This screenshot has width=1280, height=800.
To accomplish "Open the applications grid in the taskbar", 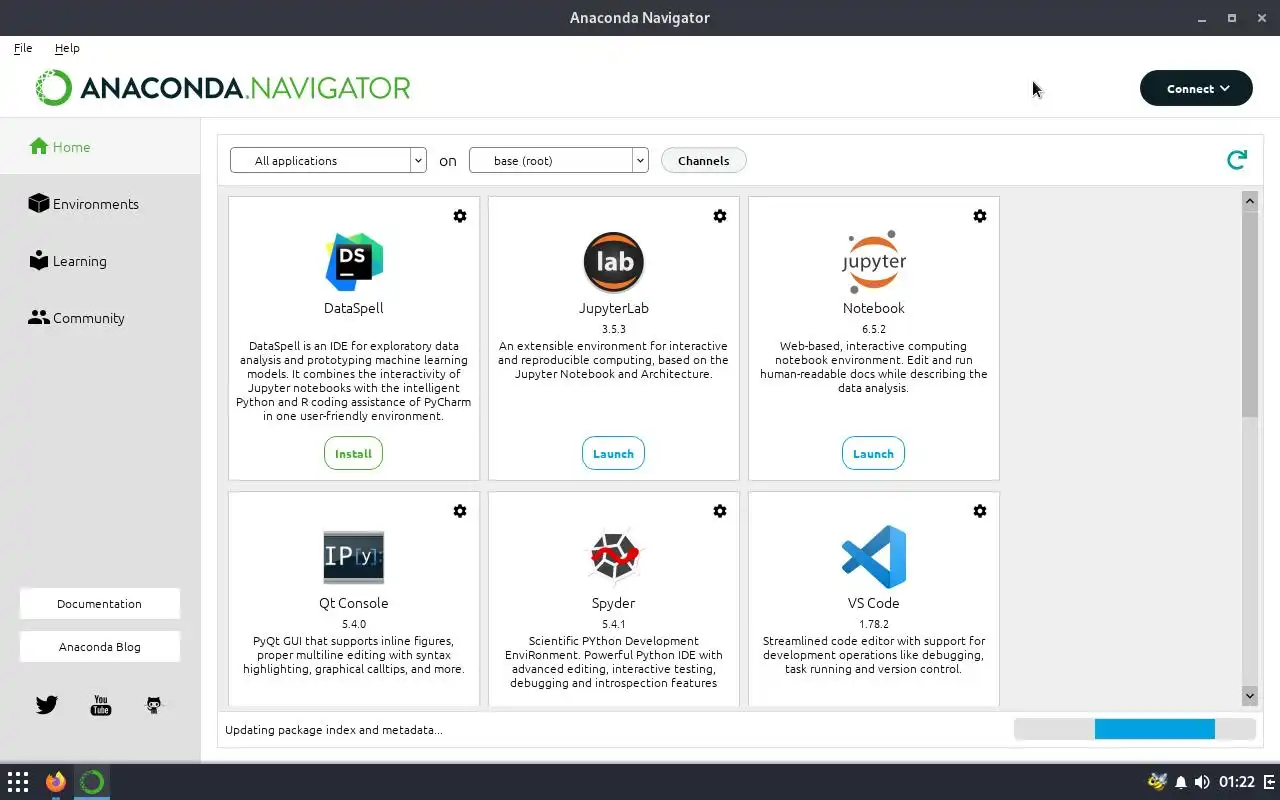I will [18, 782].
